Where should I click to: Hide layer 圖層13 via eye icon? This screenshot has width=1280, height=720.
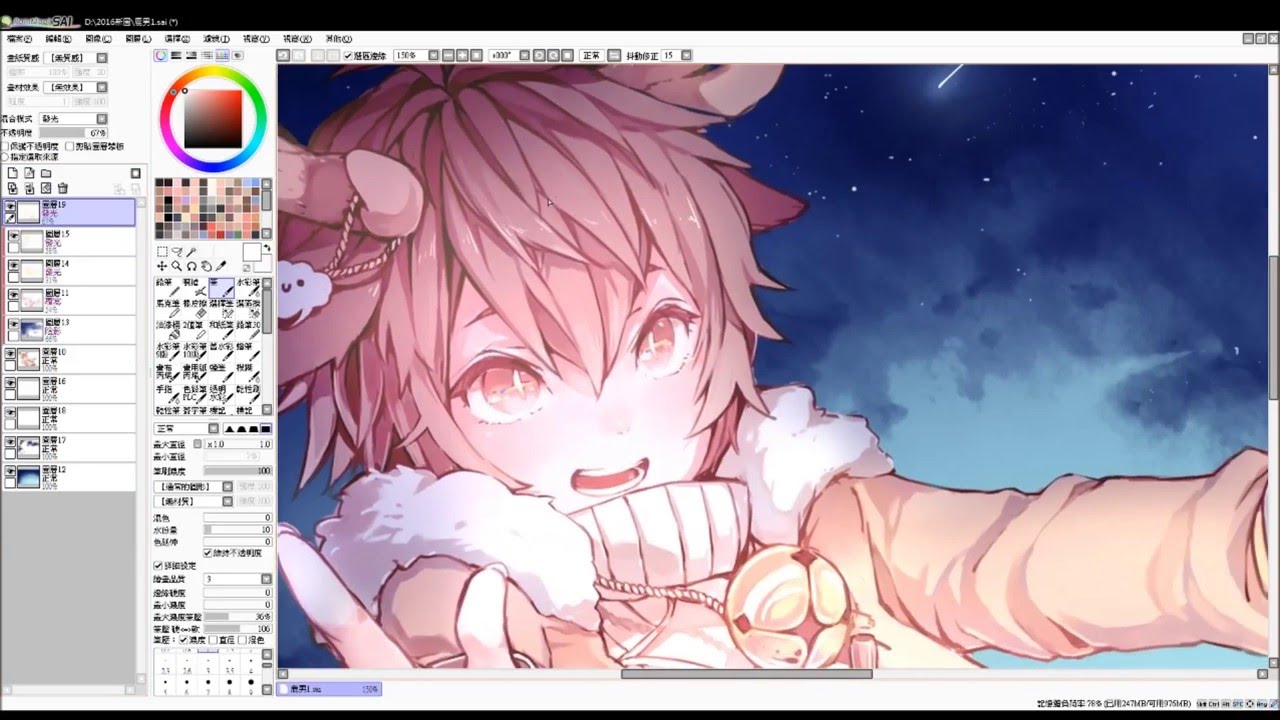point(14,324)
